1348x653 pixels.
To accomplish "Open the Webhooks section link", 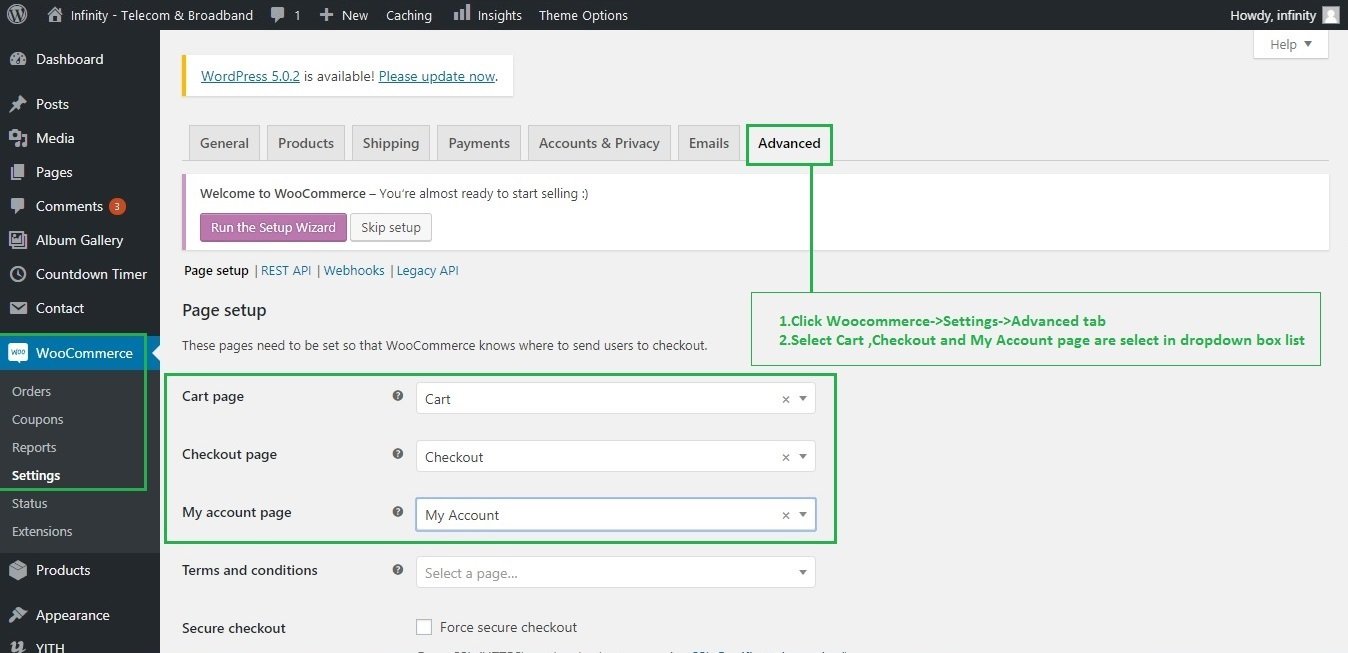I will pos(354,270).
